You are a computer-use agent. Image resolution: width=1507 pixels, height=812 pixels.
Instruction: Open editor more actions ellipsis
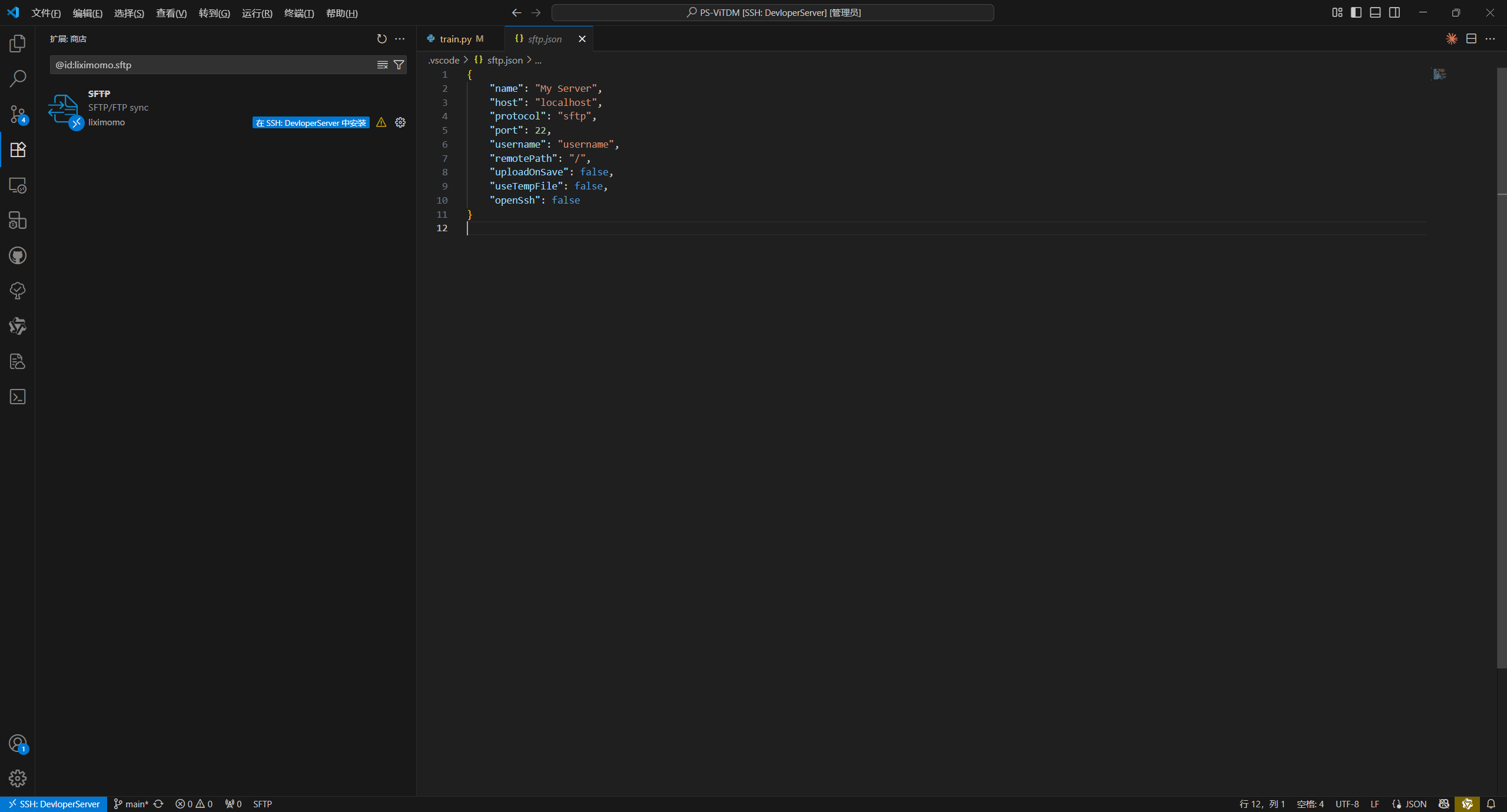coord(1490,39)
